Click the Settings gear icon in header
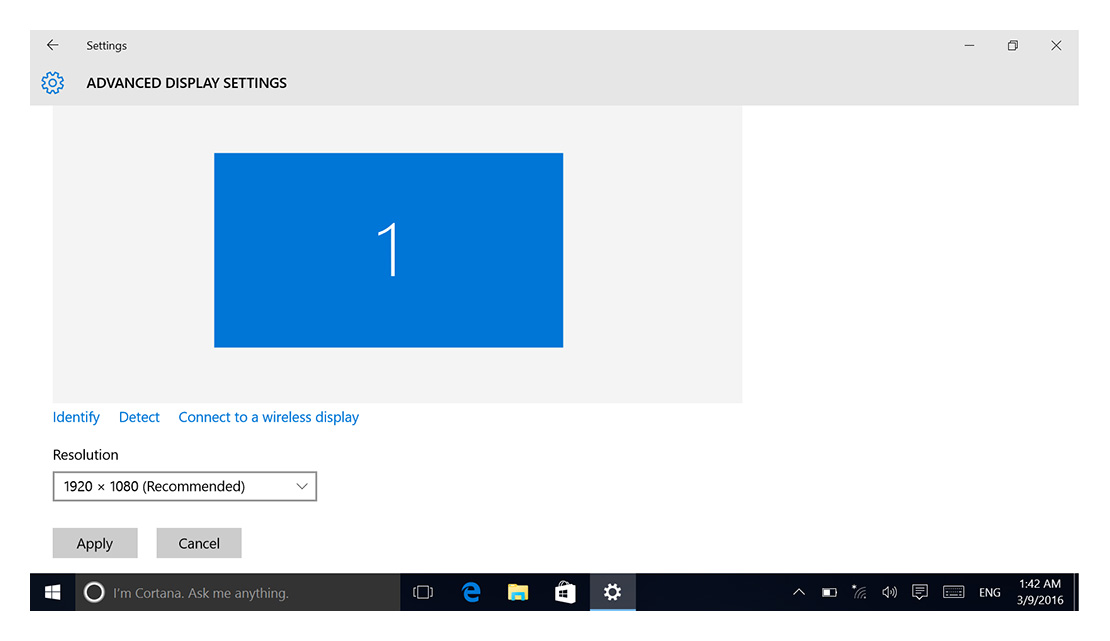The height and width of the screenshot is (641, 1110). pyautogui.click(x=52, y=83)
